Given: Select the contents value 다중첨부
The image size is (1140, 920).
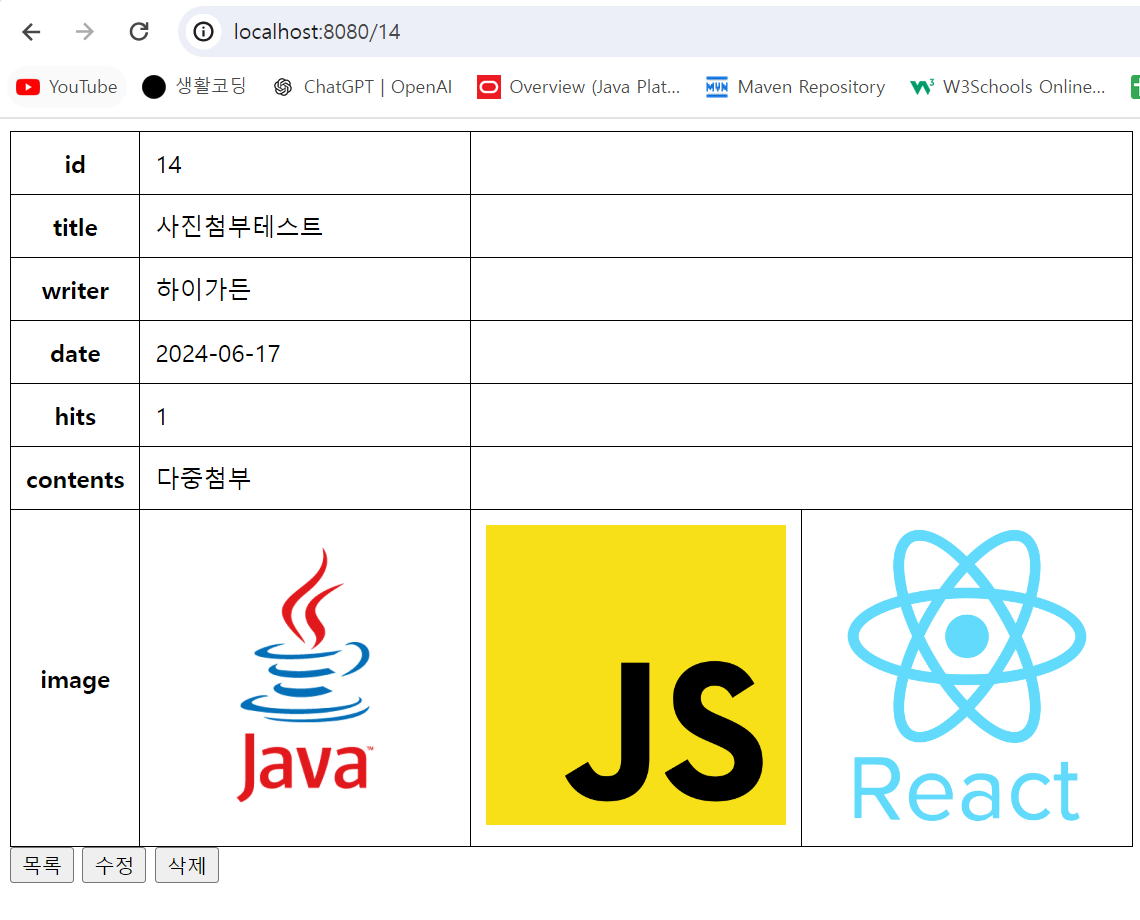Looking at the screenshot, I should pos(204,478).
